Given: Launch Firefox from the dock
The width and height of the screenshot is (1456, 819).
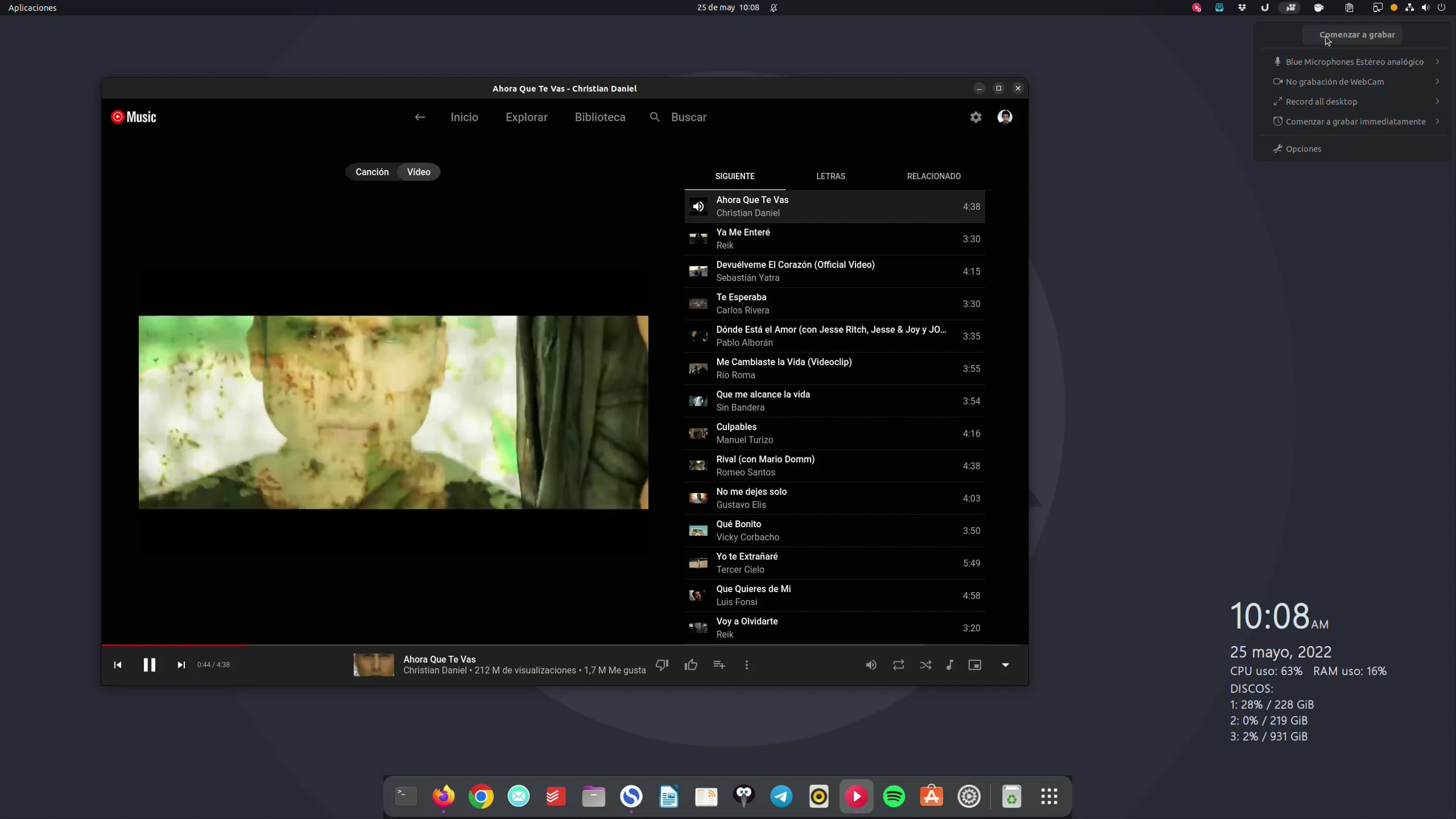Looking at the screenshot, I should pos(443,797).
